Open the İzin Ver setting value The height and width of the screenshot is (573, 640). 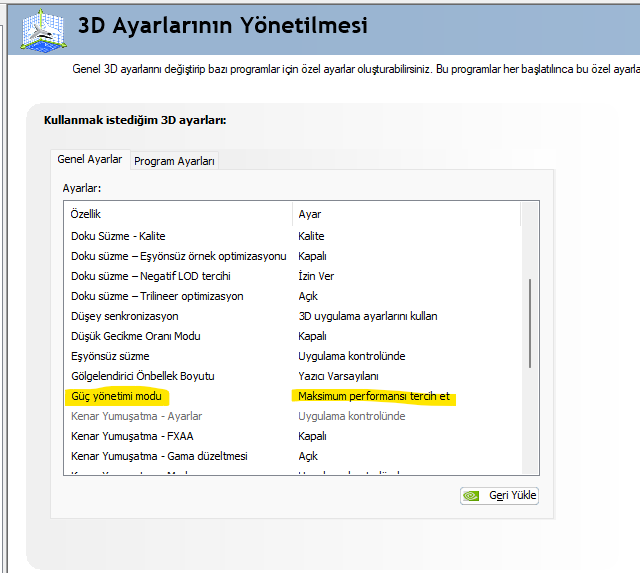coord(316,276)
